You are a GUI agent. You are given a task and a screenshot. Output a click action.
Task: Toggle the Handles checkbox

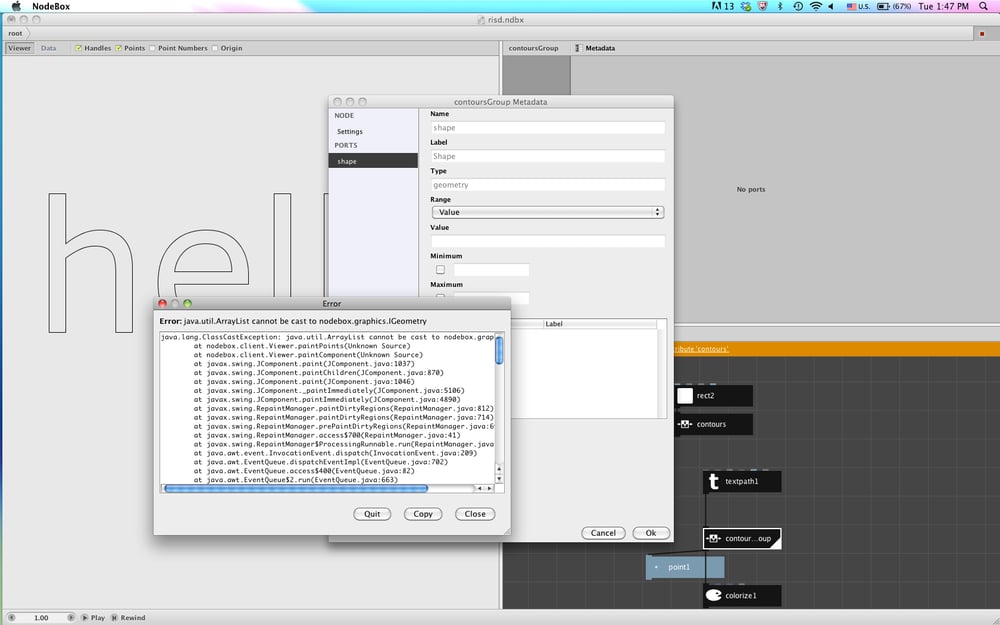tap(78, 48)
